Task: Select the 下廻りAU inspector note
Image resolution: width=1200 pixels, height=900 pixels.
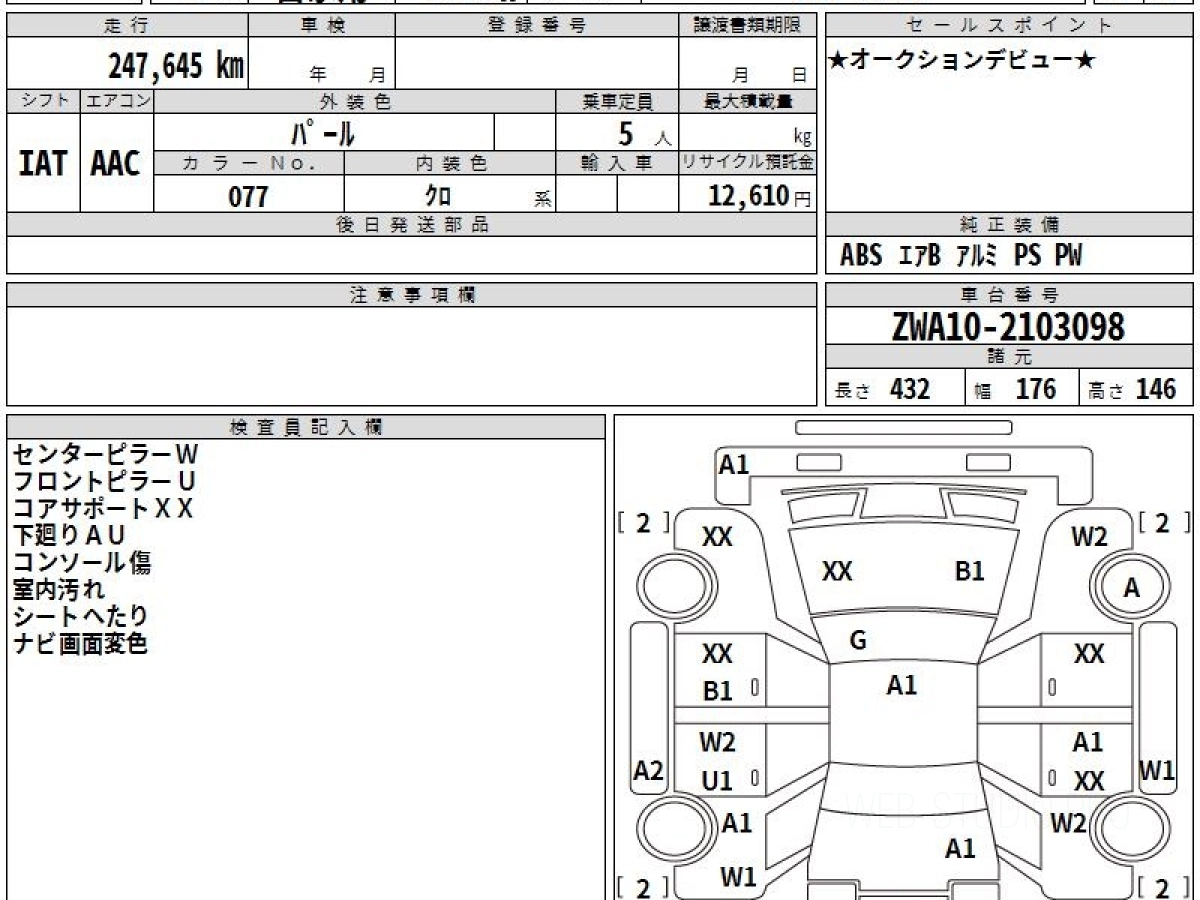Action: coord(69,535)
